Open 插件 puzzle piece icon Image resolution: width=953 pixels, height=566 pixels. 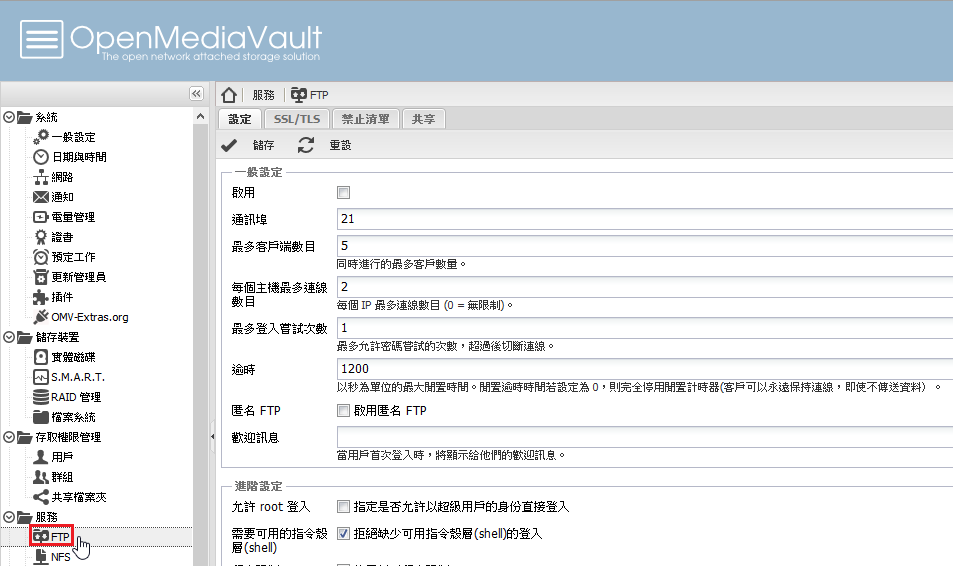[41, 297]
